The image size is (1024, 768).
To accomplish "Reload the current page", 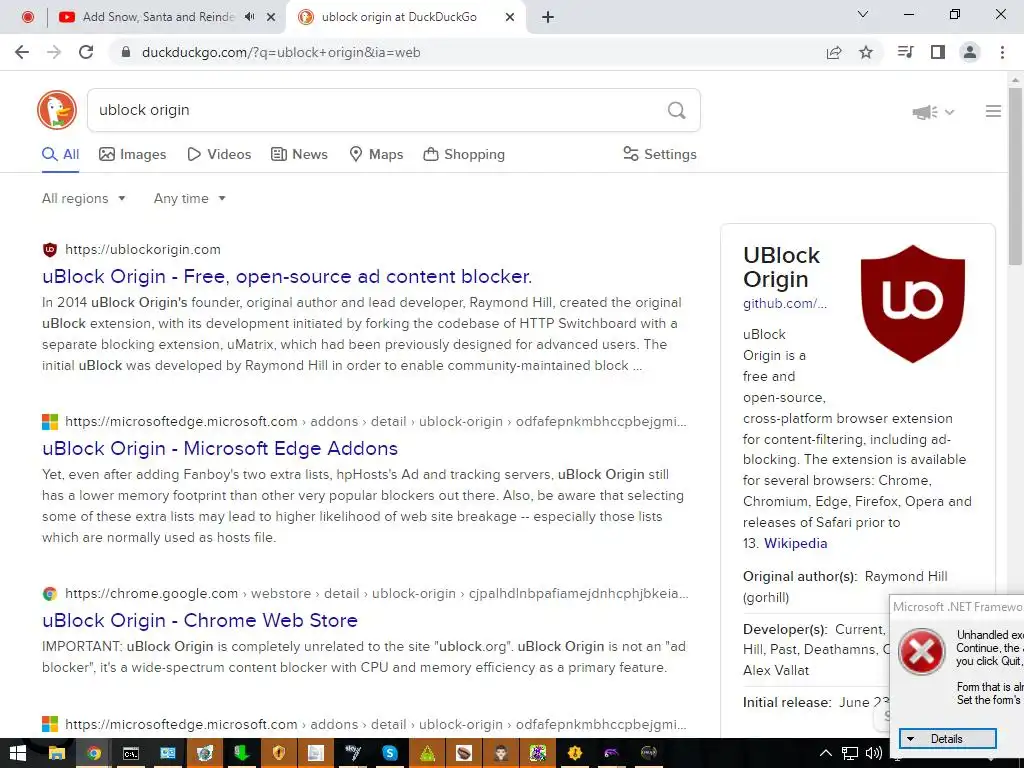I will 86,52.
